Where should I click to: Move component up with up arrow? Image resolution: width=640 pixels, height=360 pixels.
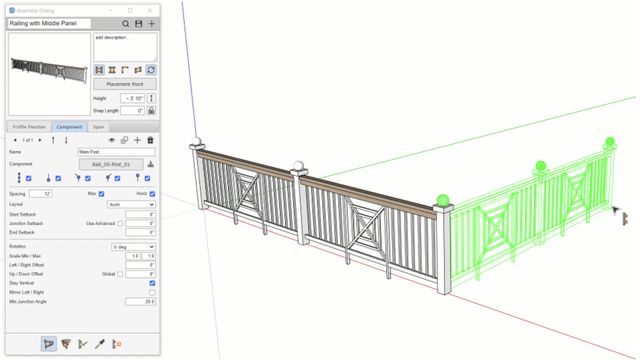pyautogui.click(x=53, y=140)
